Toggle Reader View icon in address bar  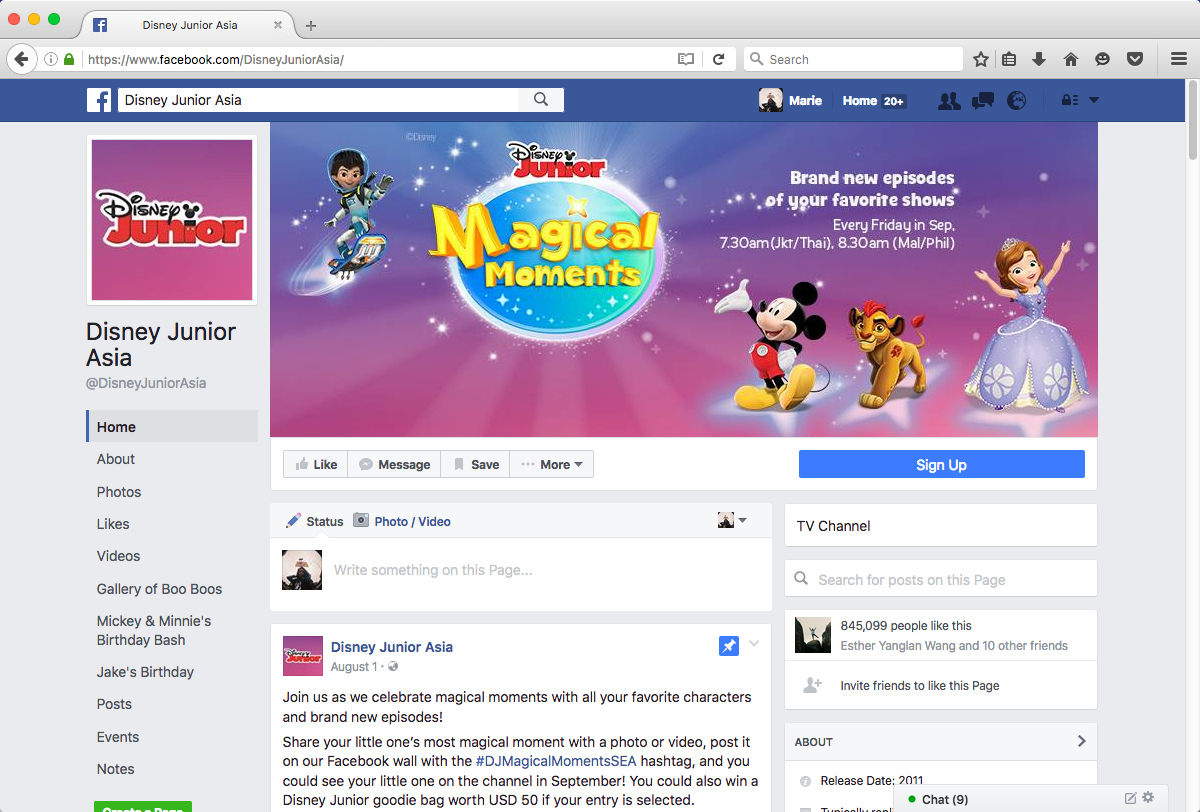[x=685, y=59]
